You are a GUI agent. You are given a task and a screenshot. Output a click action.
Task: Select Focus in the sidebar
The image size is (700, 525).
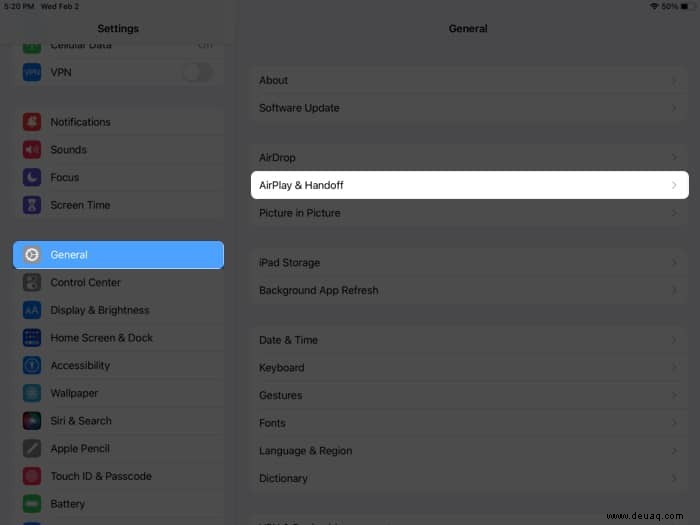pos(118,177)
